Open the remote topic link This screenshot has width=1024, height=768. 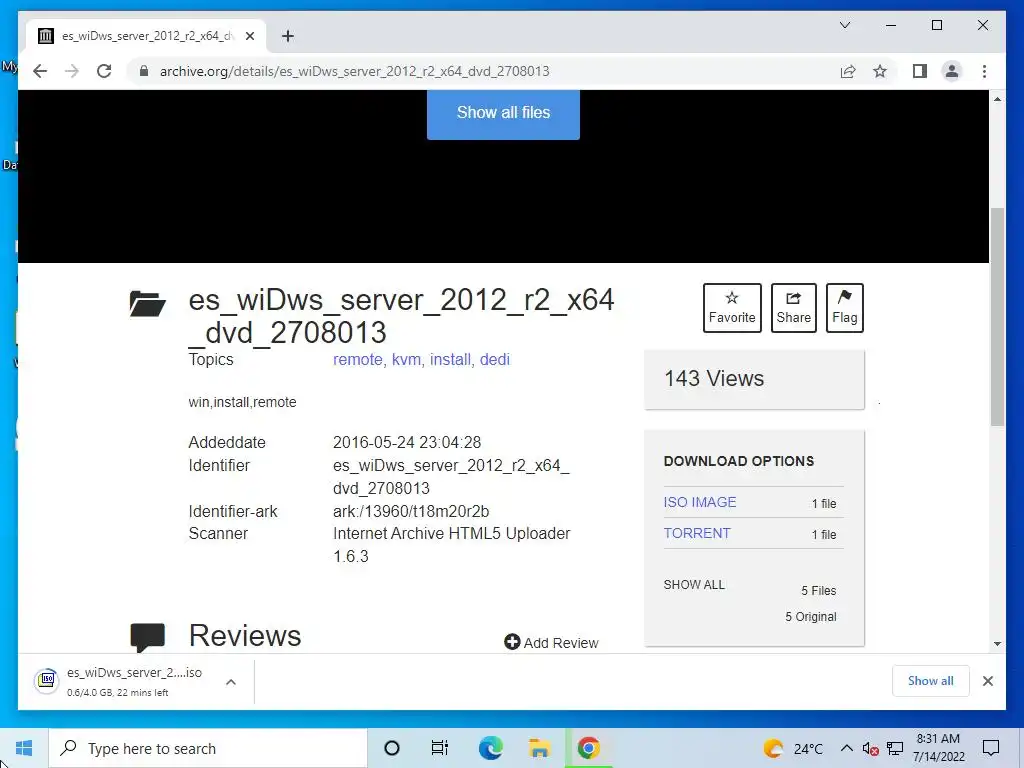coord(359,360)
